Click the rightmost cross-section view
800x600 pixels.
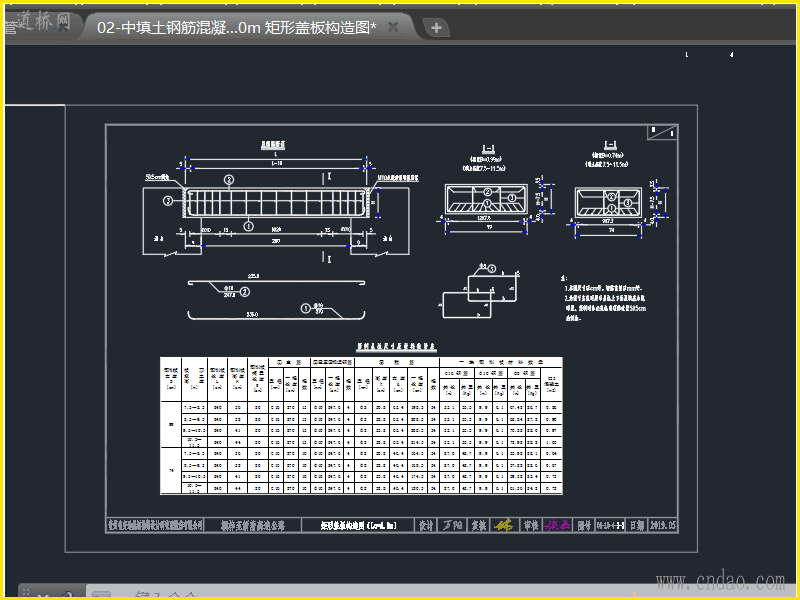[x=609, y=200]
